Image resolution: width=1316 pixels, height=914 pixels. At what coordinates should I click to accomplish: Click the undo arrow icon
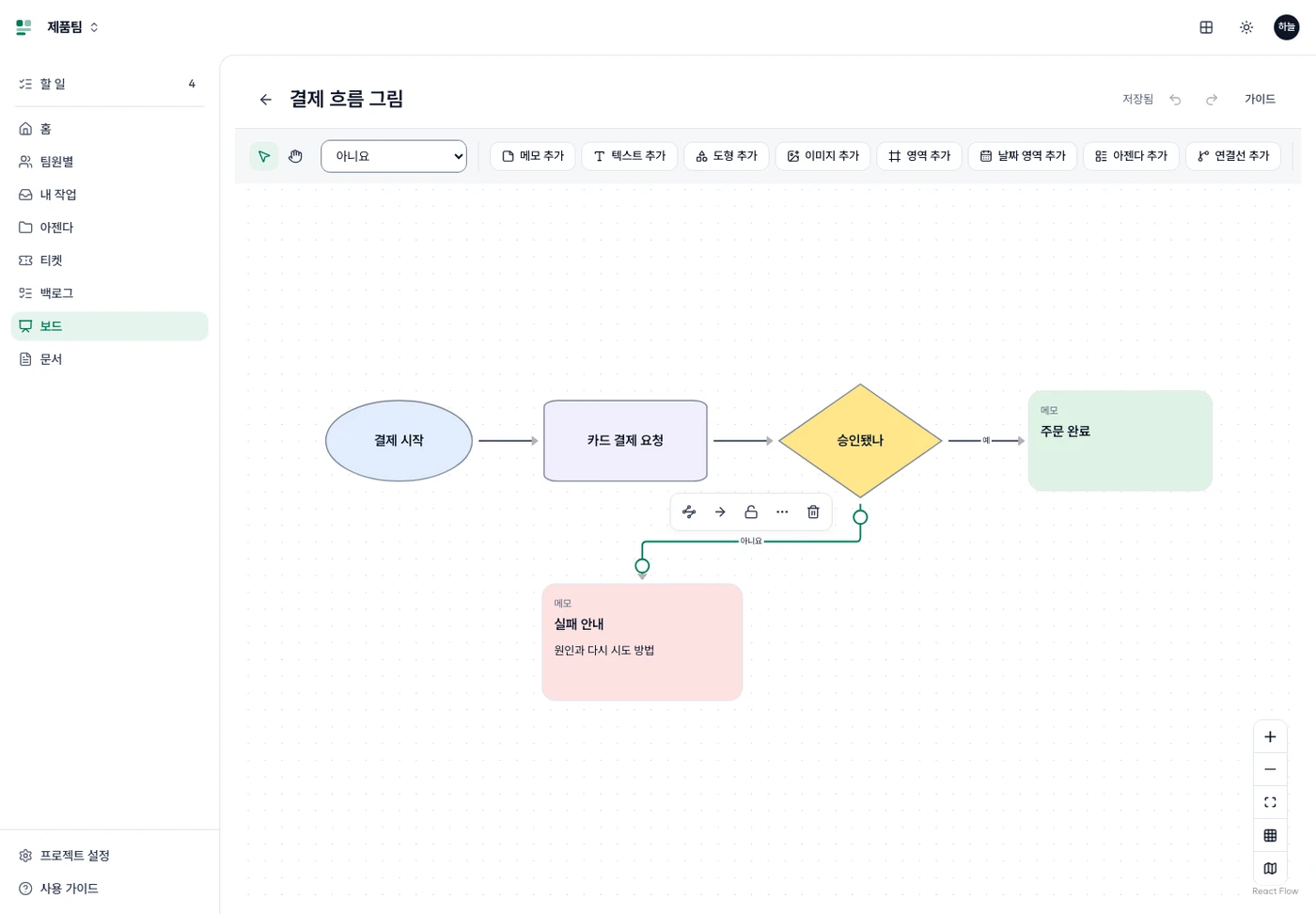pos(1175,100)
